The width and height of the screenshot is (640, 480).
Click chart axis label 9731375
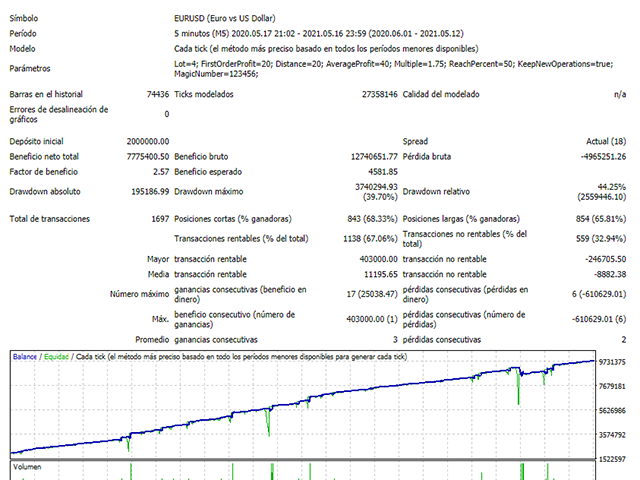point(612,362)
